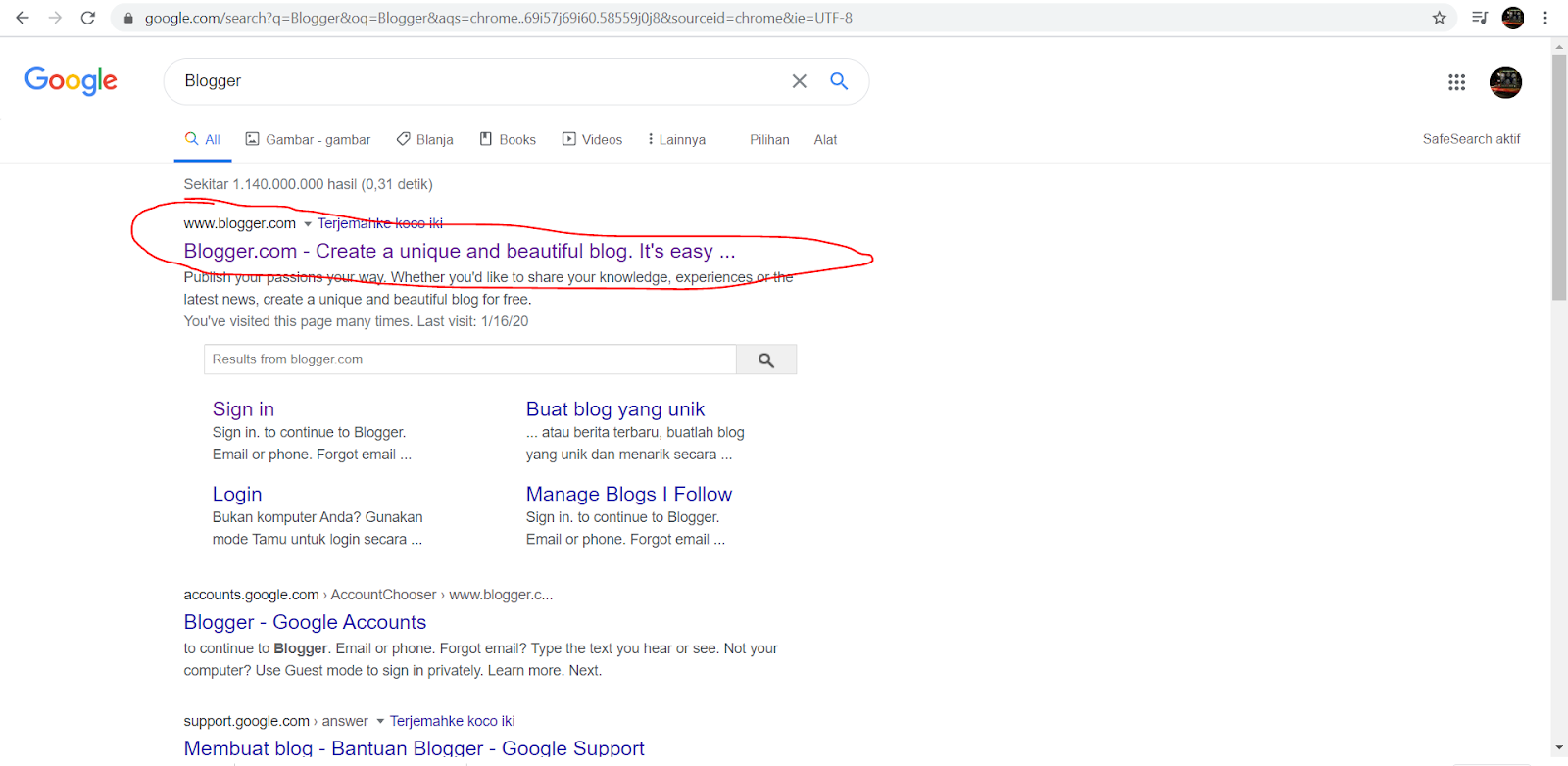Click the www.blogger.com result URL

(239, 223)
